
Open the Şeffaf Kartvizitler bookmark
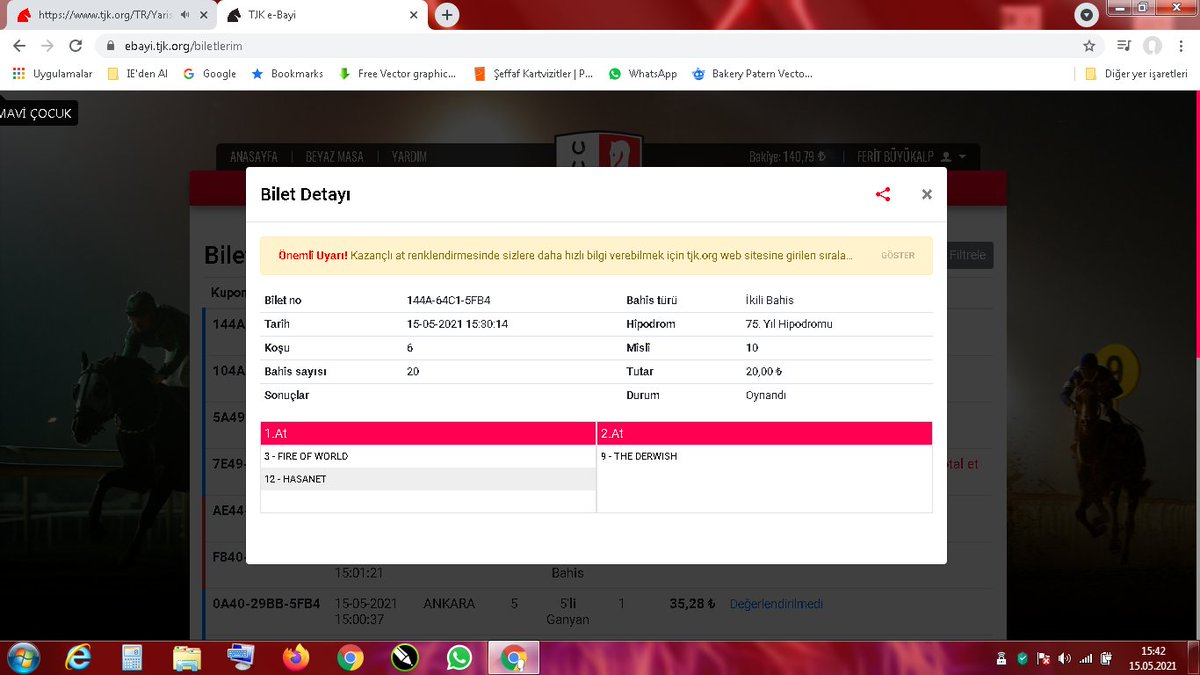point(533,74)
